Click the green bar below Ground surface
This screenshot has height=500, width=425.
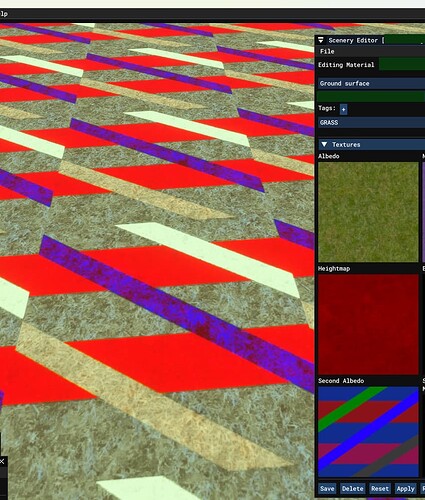point(371,97)
